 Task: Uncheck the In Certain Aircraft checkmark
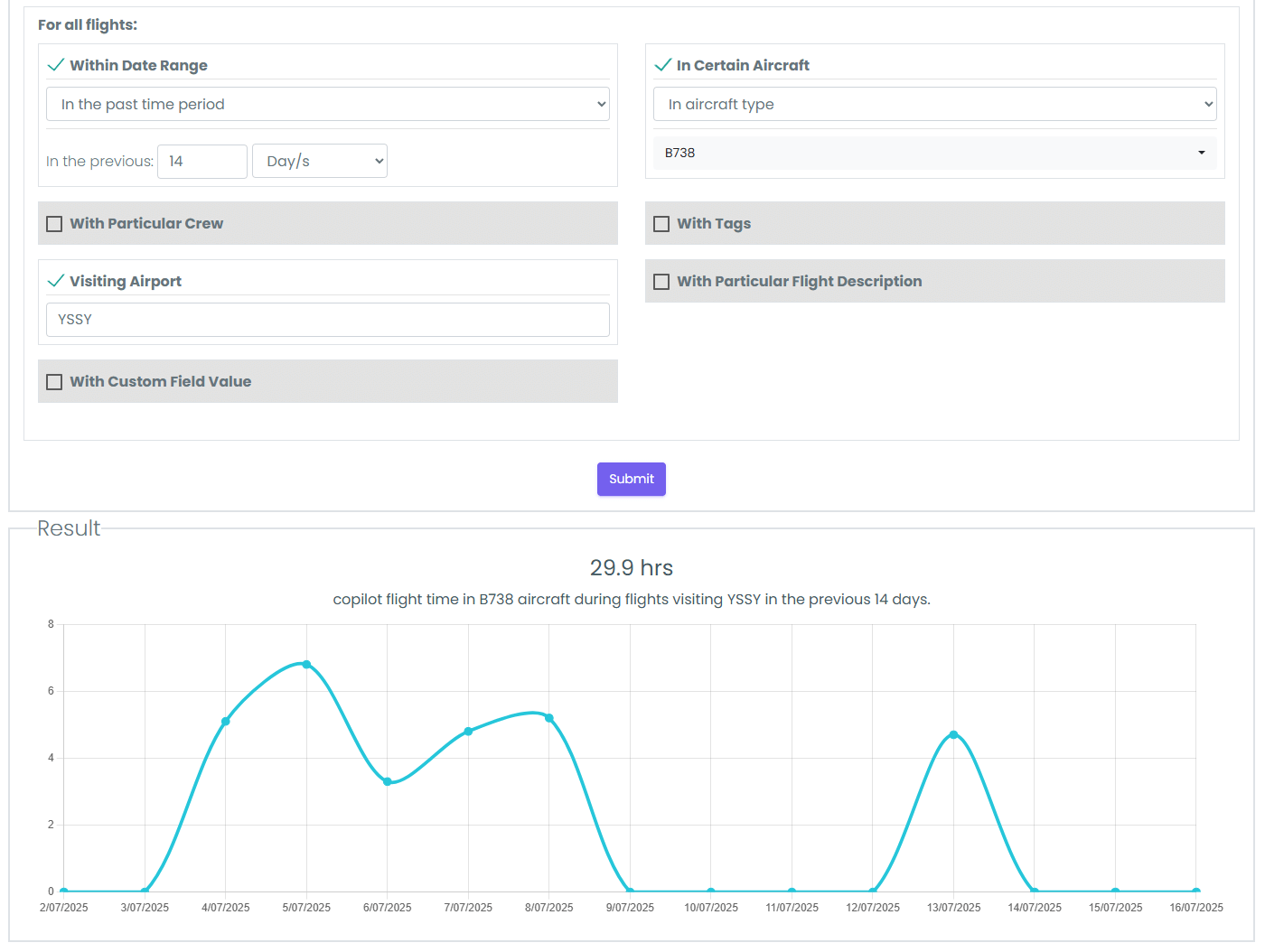coord(663,65)
